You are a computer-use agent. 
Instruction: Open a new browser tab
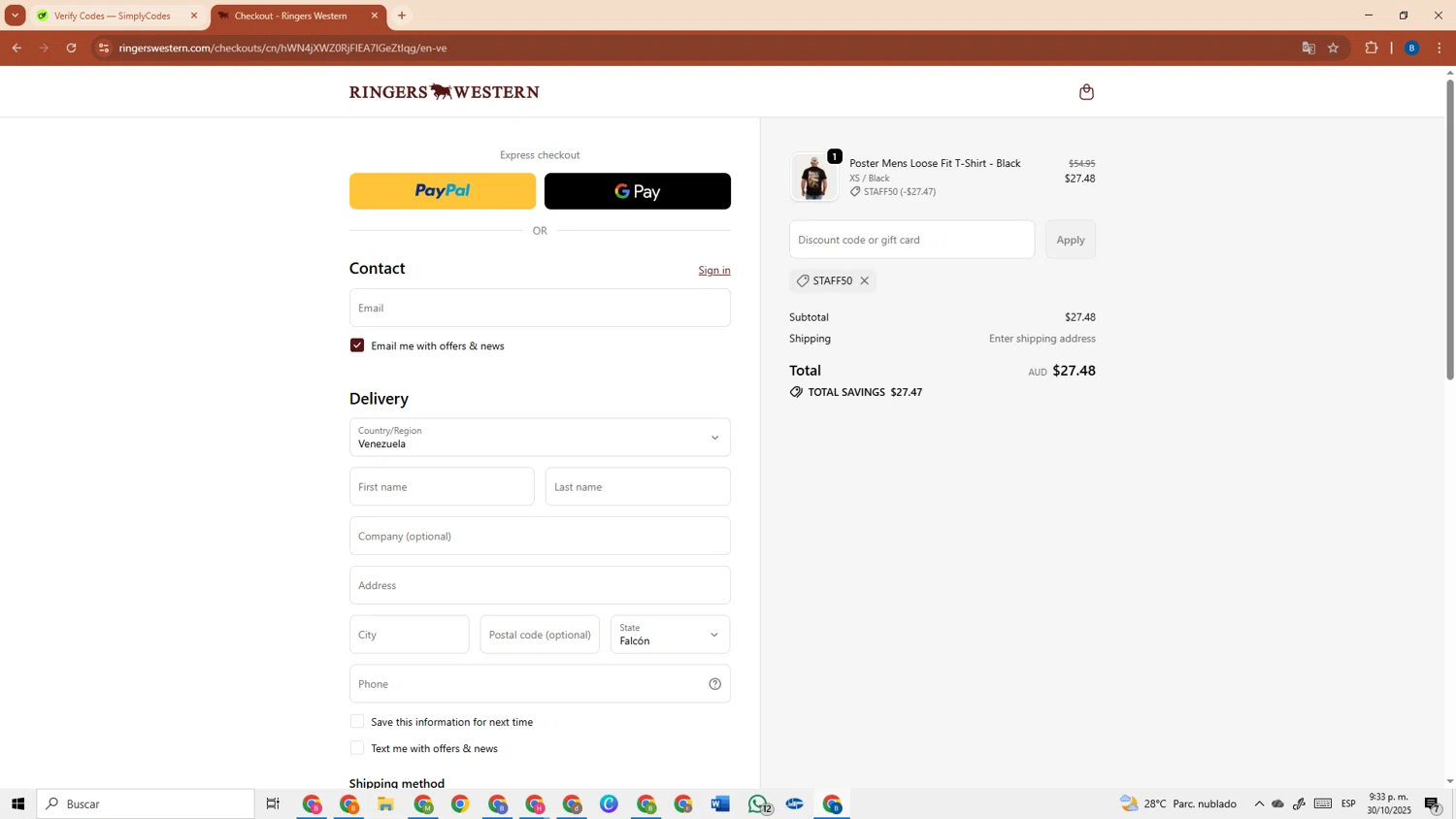pyautogui.click(x=402, y=16)
